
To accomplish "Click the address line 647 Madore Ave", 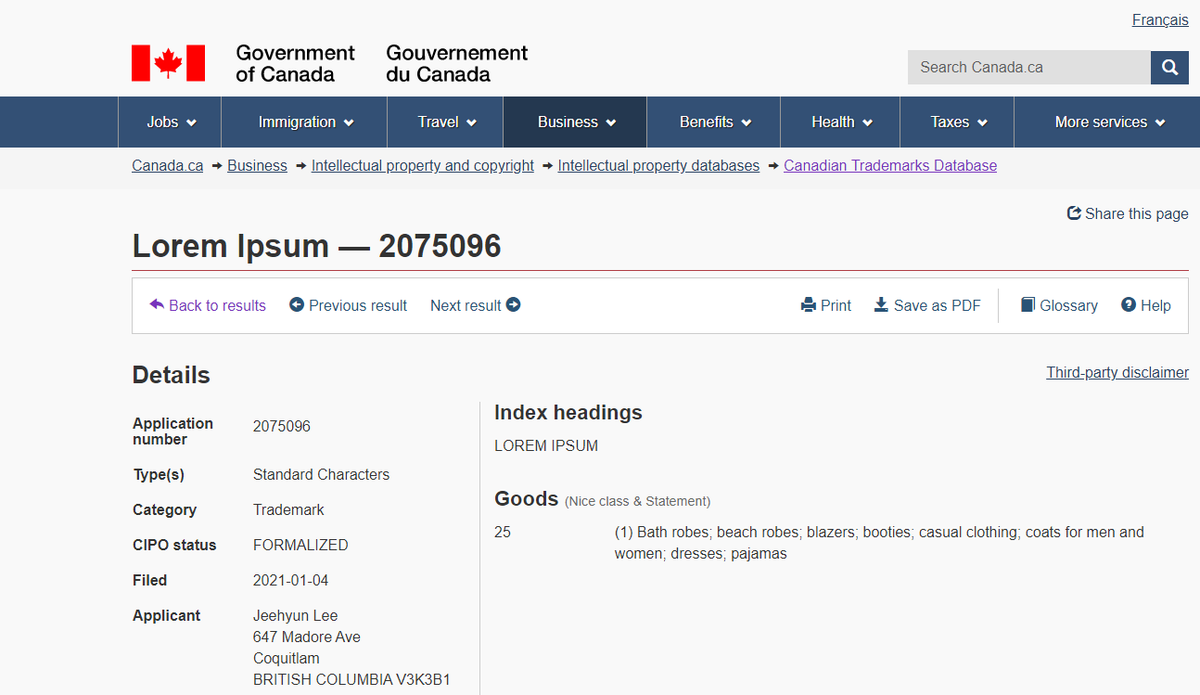I will click(x=307, y=637).
